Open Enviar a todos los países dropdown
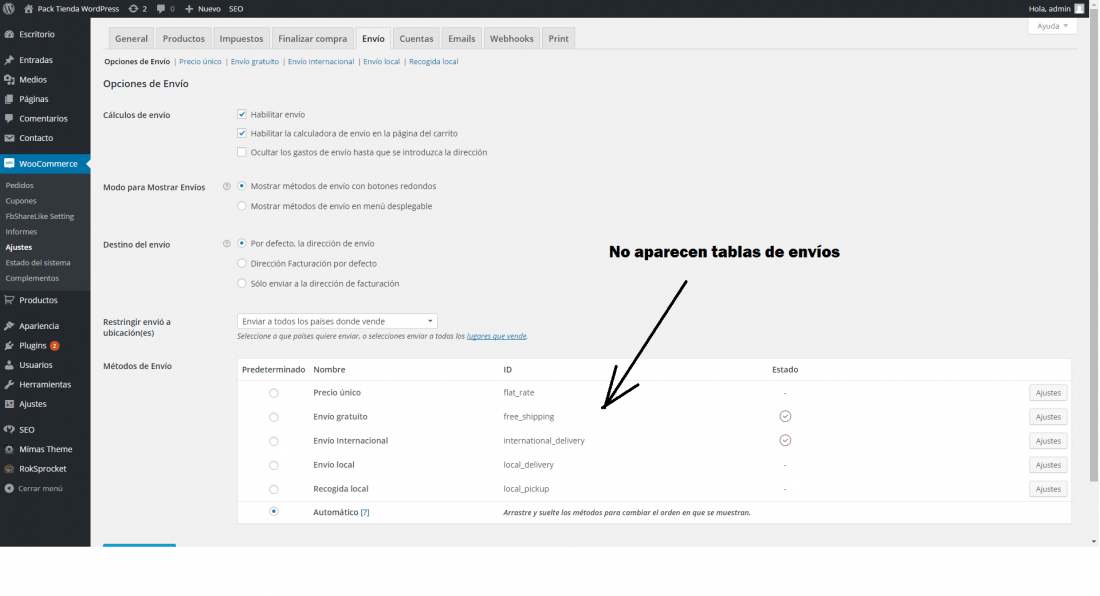 click(x=337, y=321)
